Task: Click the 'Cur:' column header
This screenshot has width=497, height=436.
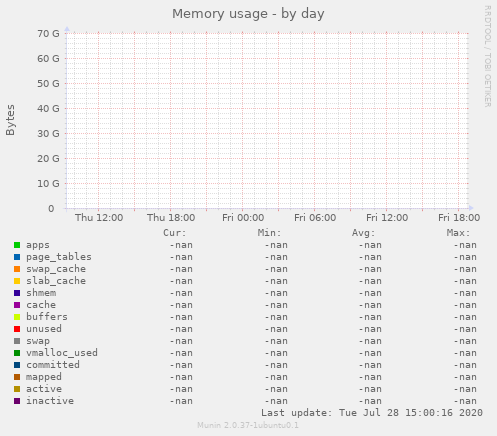Action: (175, 233)
